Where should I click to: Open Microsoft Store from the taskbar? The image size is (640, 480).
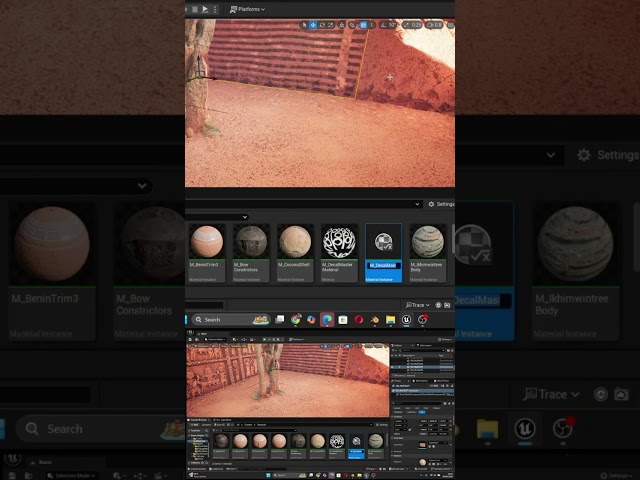(343, 320)
